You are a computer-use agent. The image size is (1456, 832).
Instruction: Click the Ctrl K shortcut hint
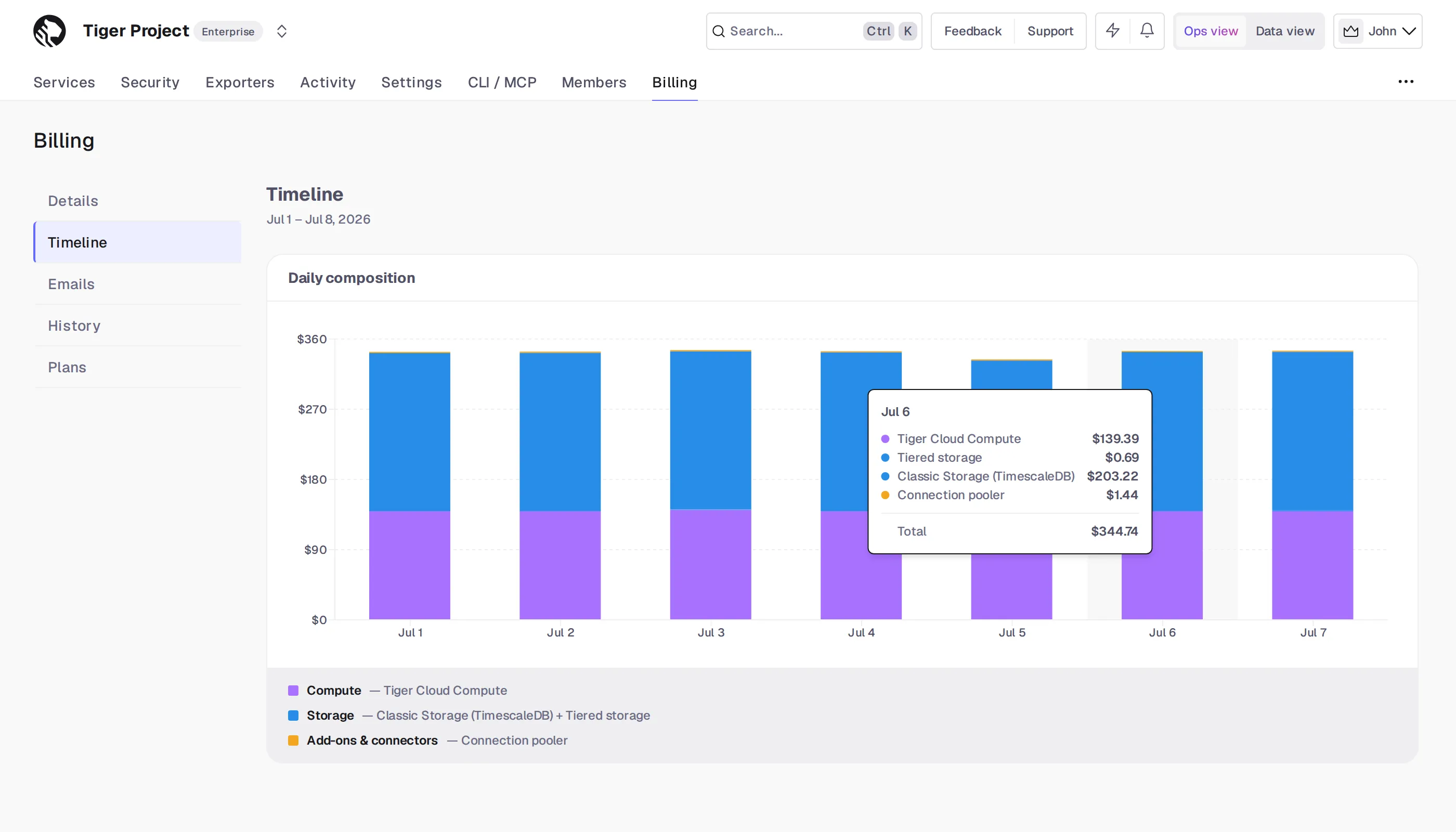[890, 31]
